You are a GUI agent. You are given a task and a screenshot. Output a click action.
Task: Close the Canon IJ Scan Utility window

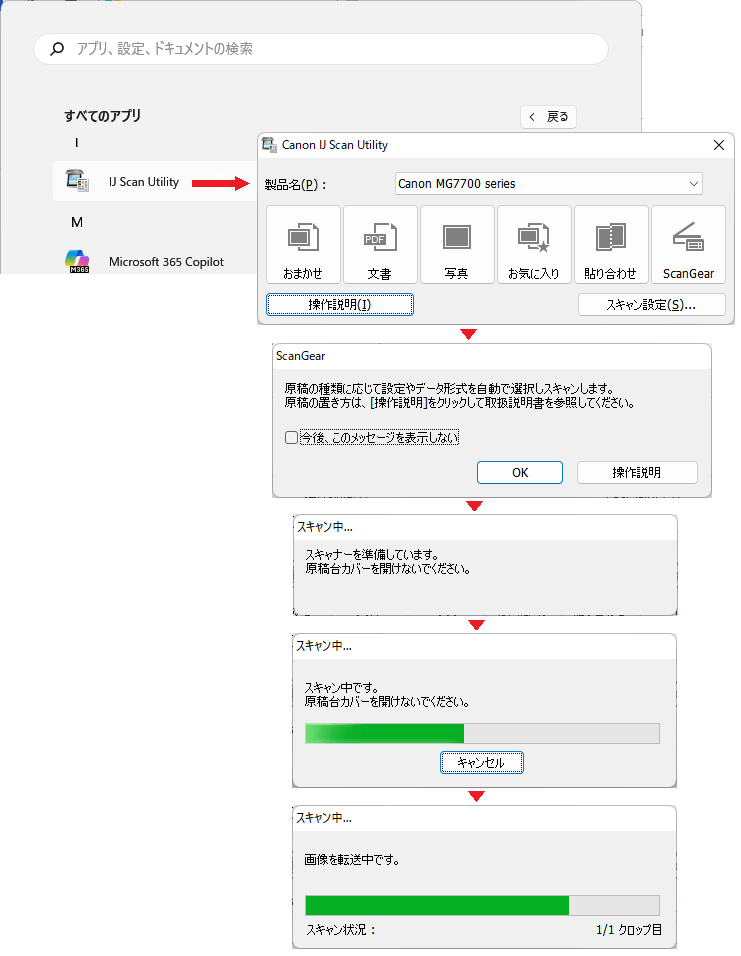click(x=719, y=145)
